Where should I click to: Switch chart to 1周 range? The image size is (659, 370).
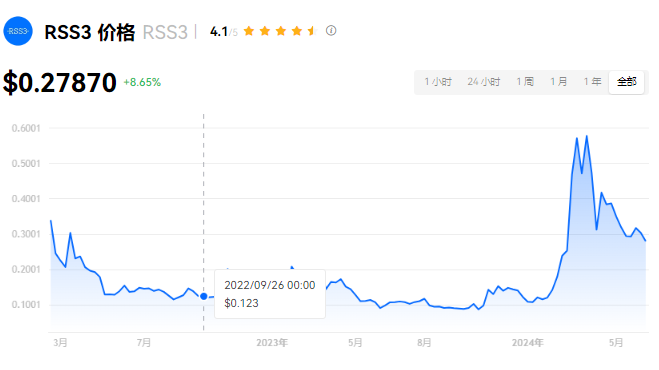click(525, 82)
